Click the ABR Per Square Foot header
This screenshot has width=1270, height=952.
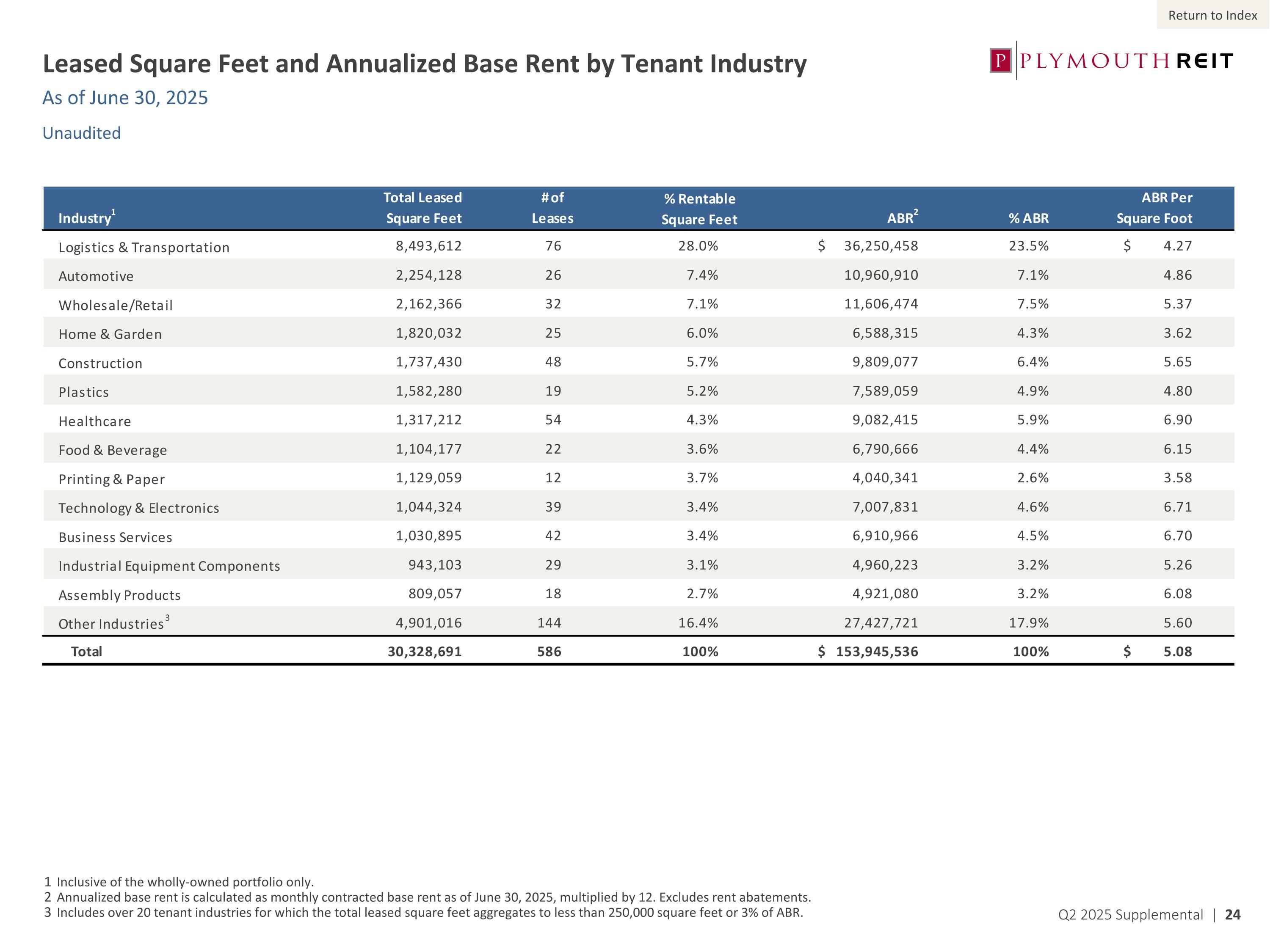pyautogui.click(x=1154, y=208)
